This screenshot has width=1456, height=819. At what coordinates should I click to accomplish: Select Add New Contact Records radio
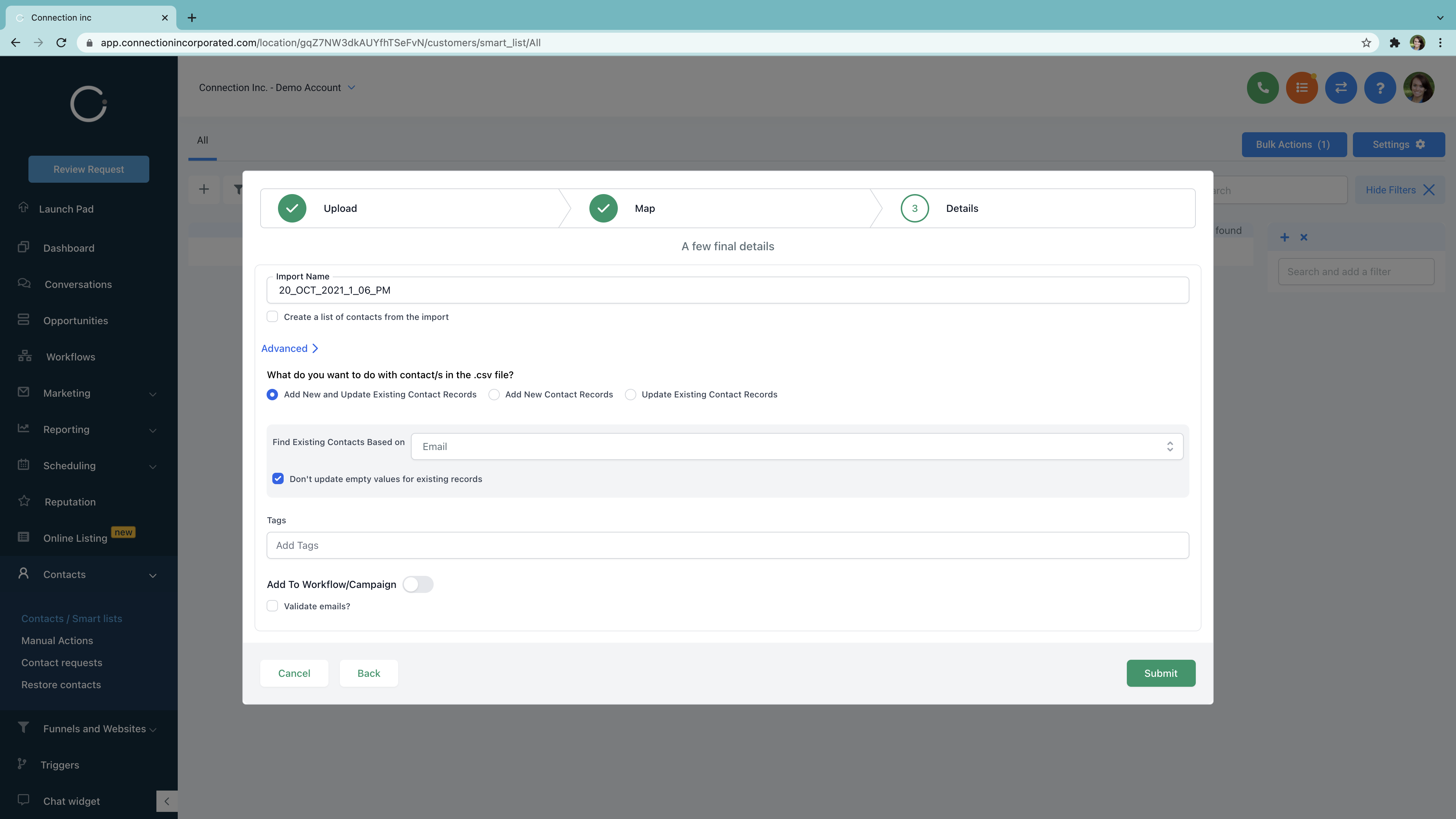click(x=494, y=395)
